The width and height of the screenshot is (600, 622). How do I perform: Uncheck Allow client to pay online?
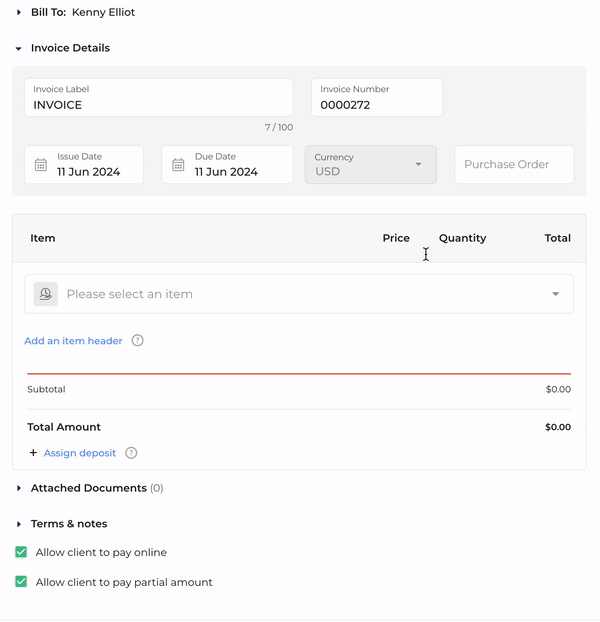[21, 552]
